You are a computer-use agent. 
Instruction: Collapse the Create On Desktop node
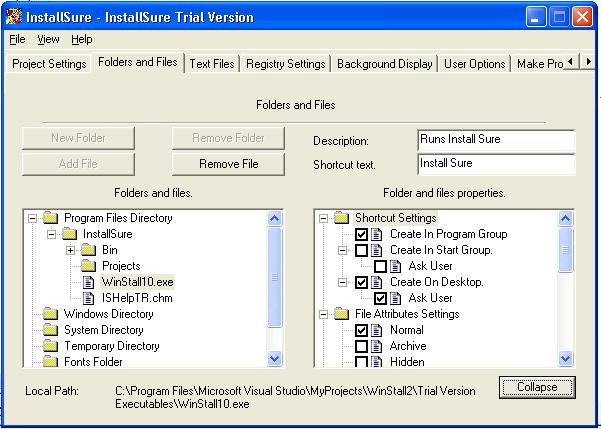342,283
